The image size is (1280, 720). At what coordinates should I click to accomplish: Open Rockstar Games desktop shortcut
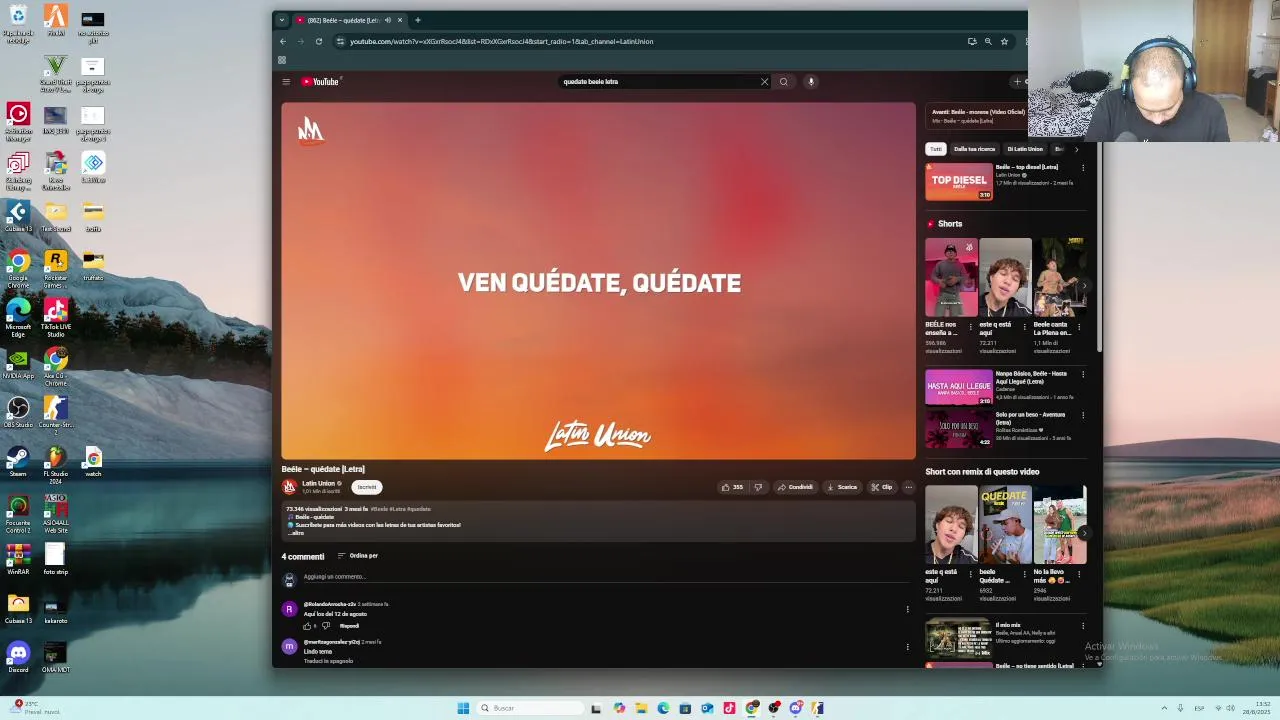(56, 268)
